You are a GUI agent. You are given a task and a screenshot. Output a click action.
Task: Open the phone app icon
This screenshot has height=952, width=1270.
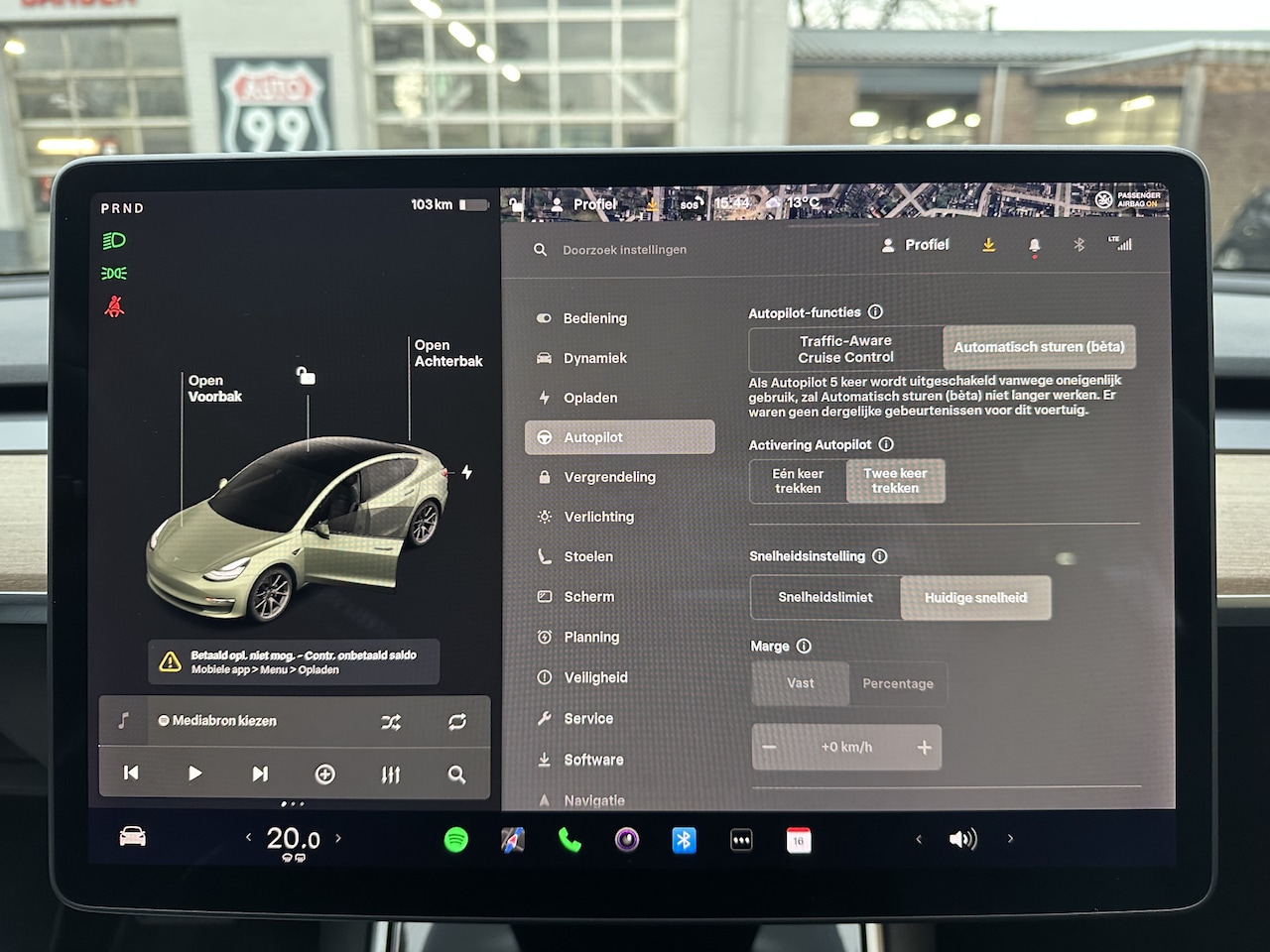[570, 840]
